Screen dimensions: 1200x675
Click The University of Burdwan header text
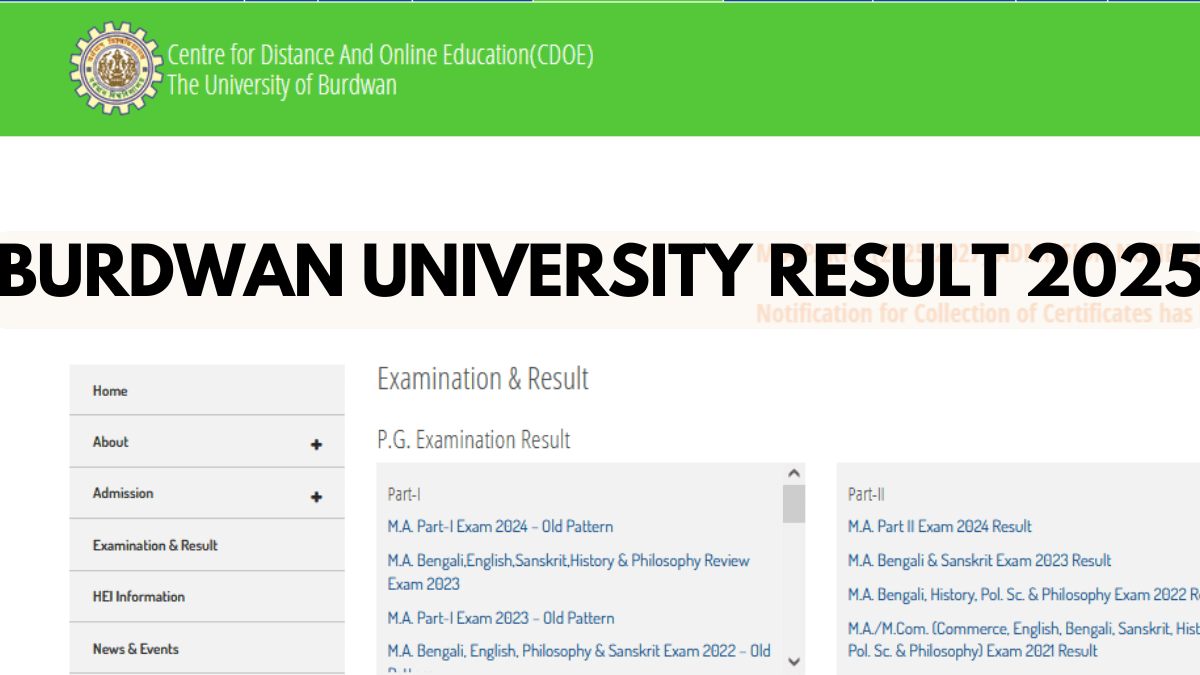(282, 86)
